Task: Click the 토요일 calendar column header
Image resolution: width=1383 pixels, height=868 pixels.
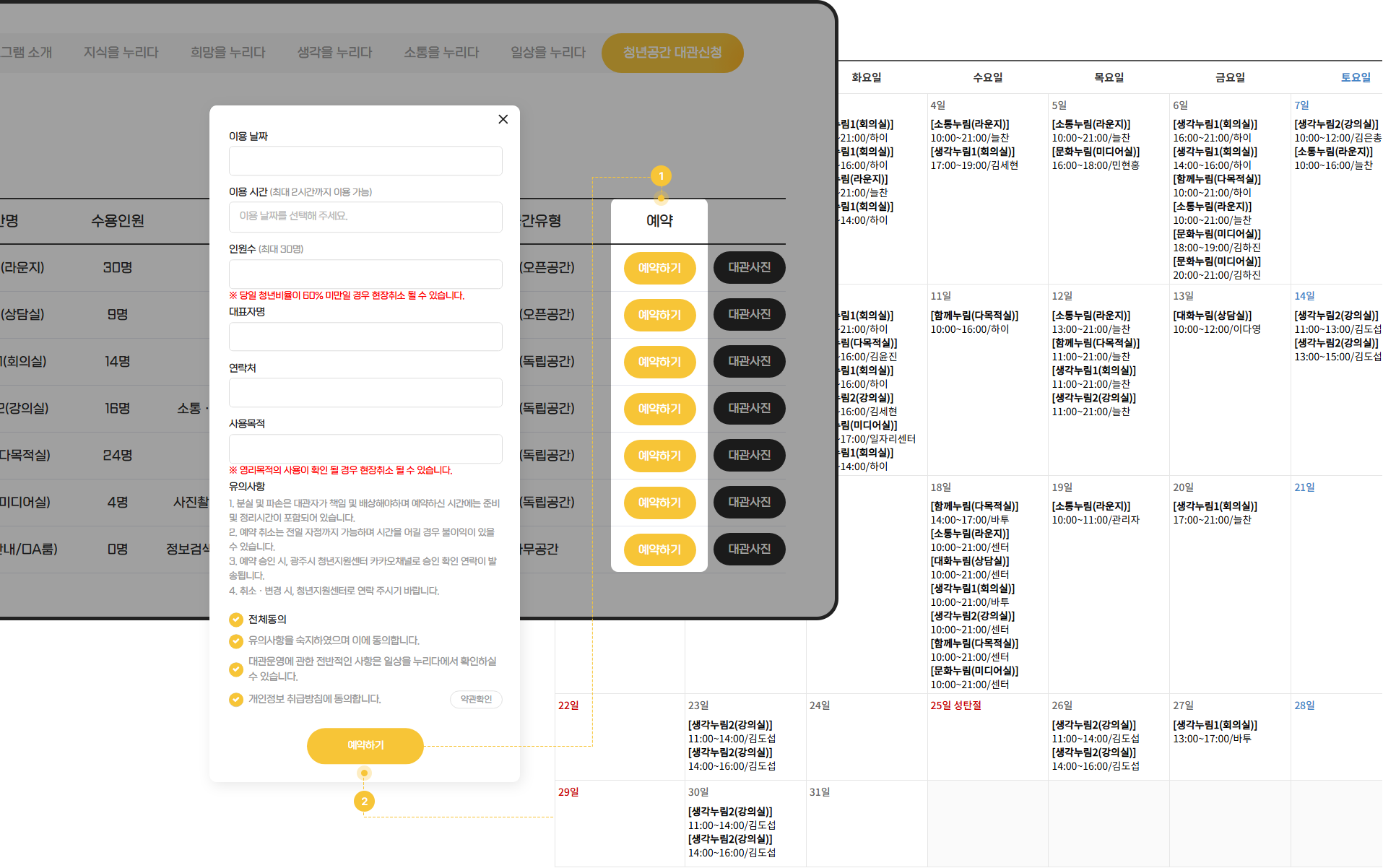Action: [x=1356, y=77]
